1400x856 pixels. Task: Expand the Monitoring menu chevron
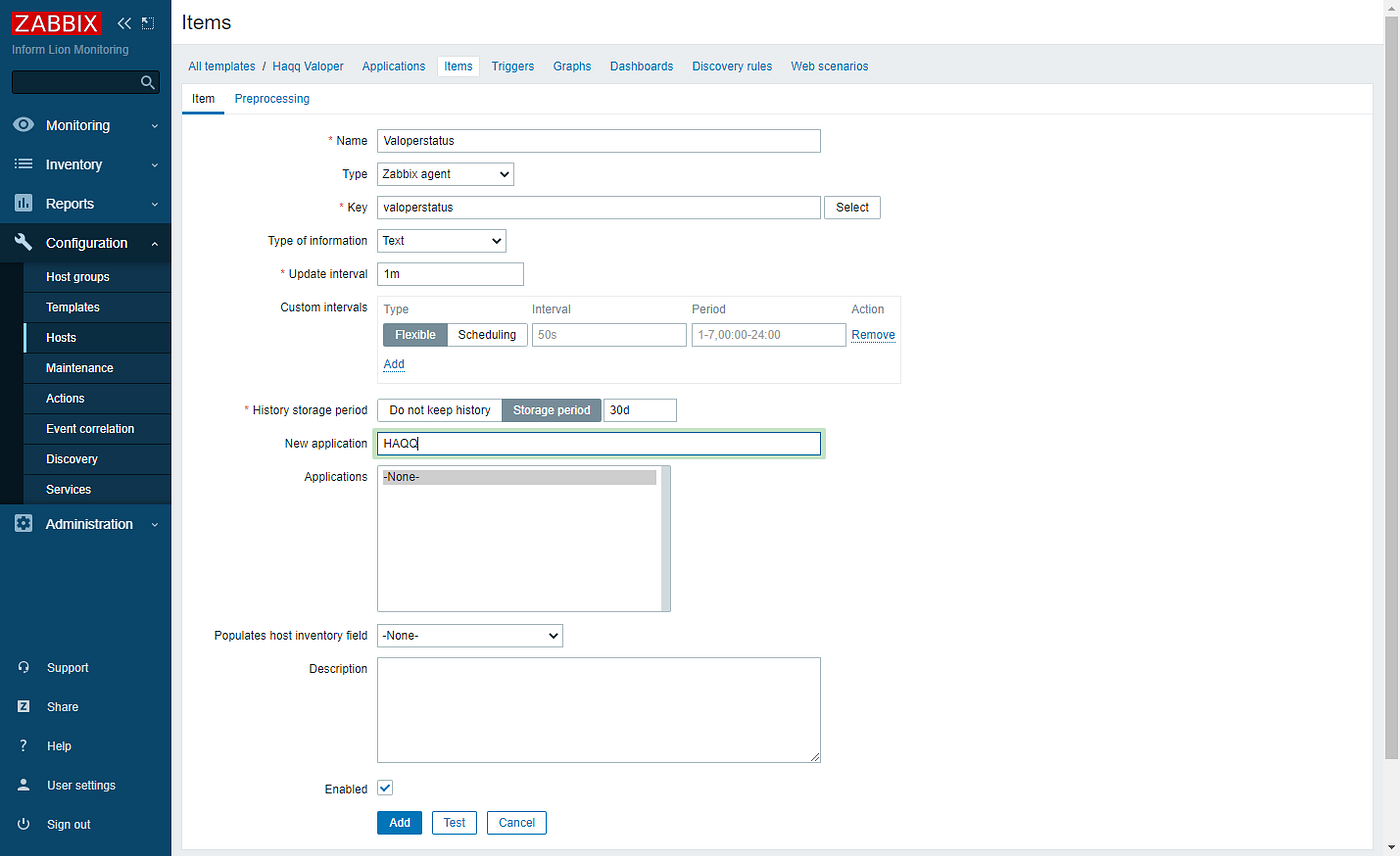tap(154, 126)
